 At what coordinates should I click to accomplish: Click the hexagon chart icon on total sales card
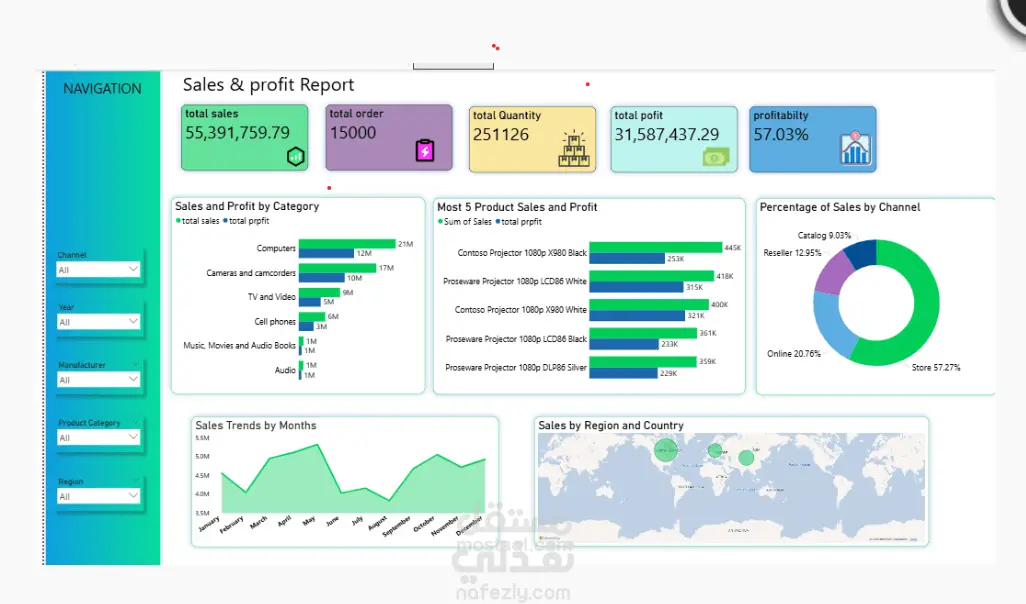(296, 156)
